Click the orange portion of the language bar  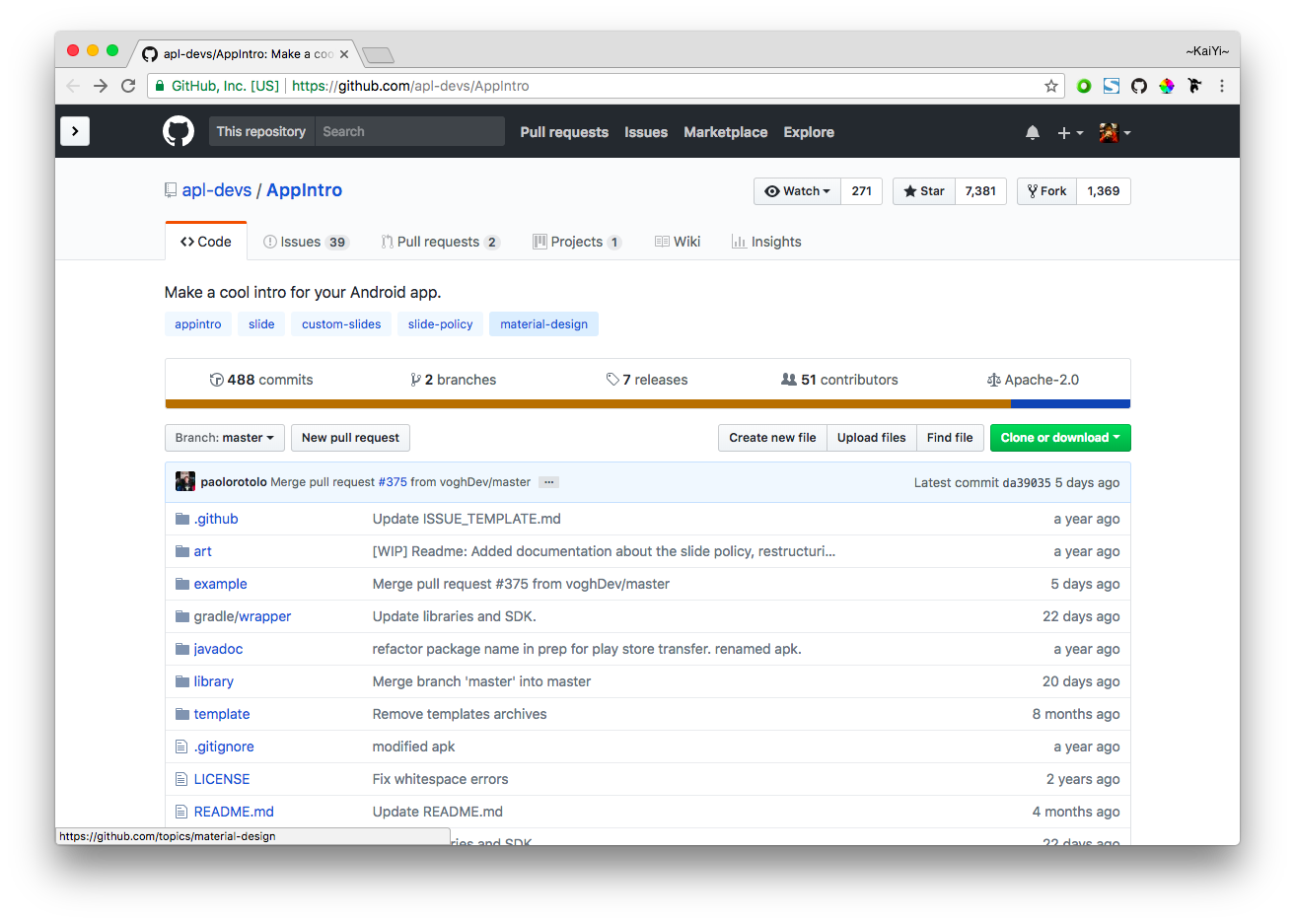point(588,404)
